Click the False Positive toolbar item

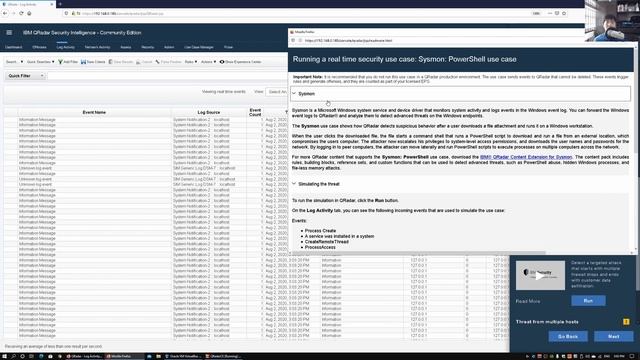(x=169, y=62)
